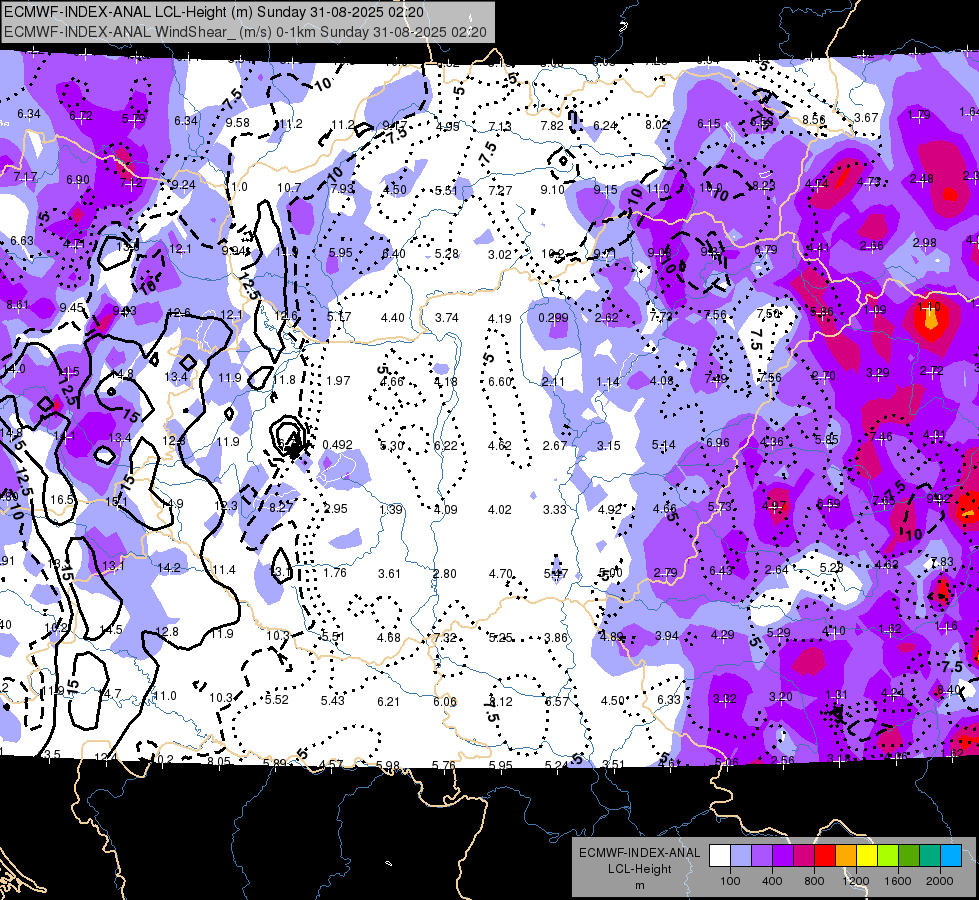Select the 1.76 grid value

coord(335,572)
